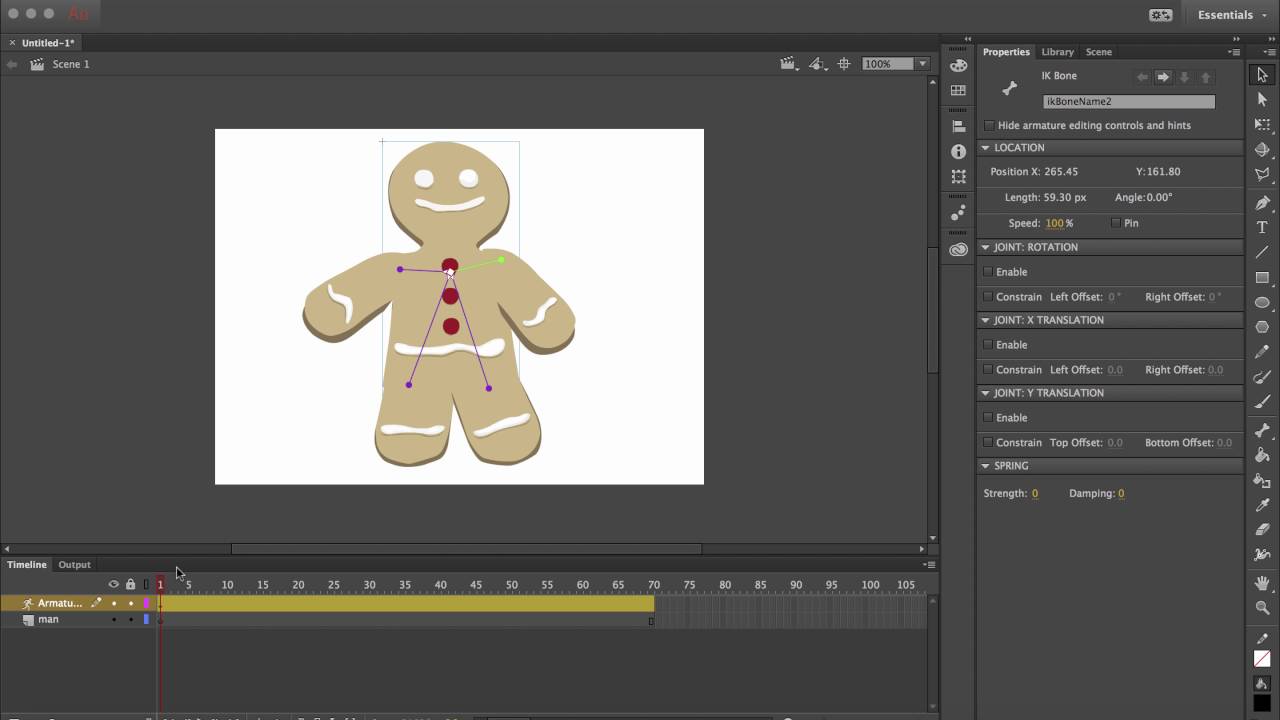The image size is (1280, 720).
Task: Click frame 70 on timeline ruler
Action: coord(654,585)
